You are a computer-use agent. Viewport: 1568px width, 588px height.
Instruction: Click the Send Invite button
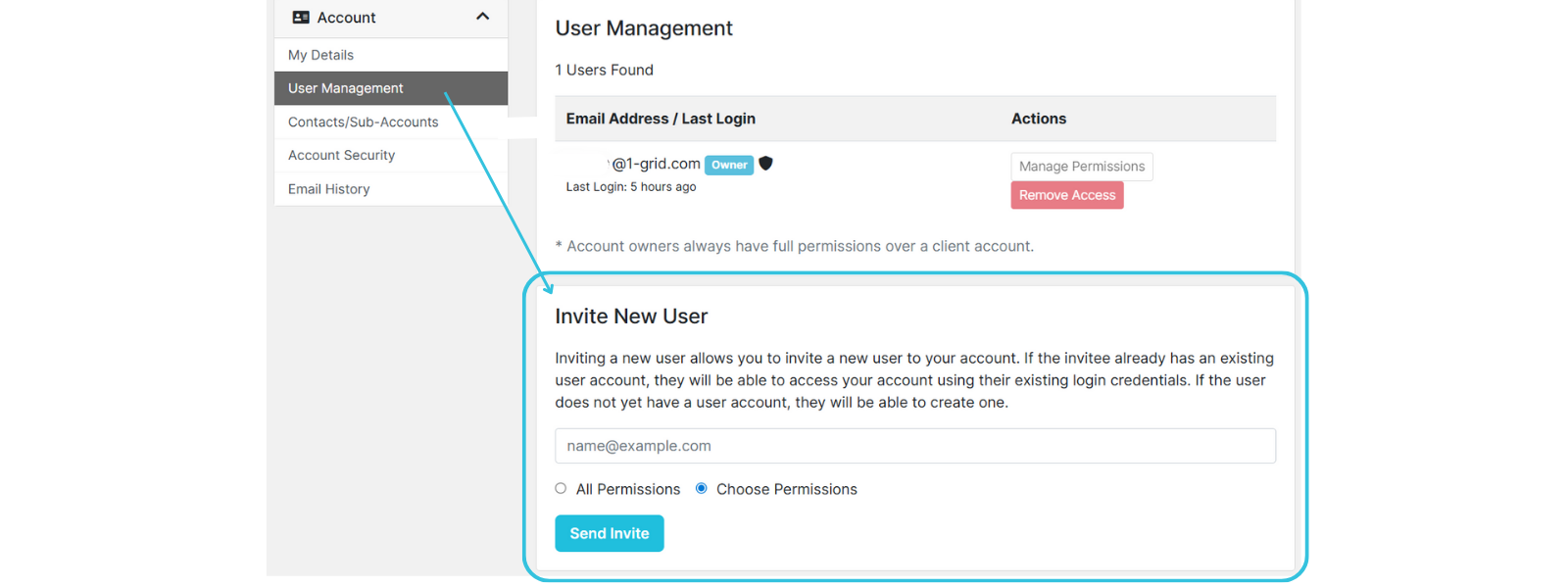click(610, 533)
